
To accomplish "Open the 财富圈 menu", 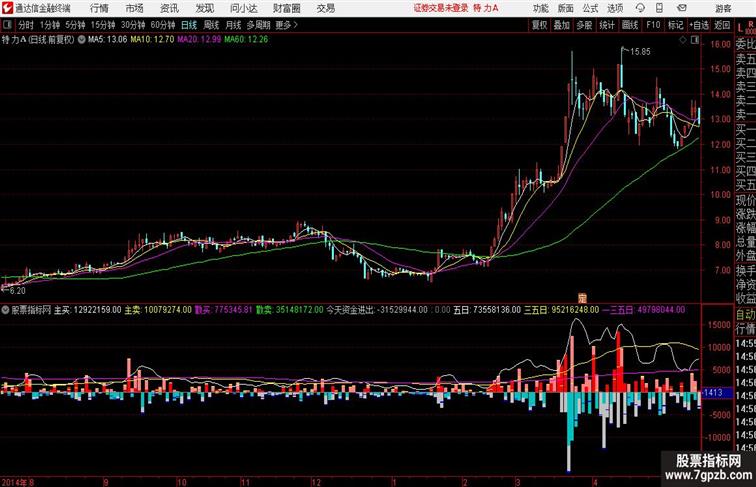I will point(286,8).
